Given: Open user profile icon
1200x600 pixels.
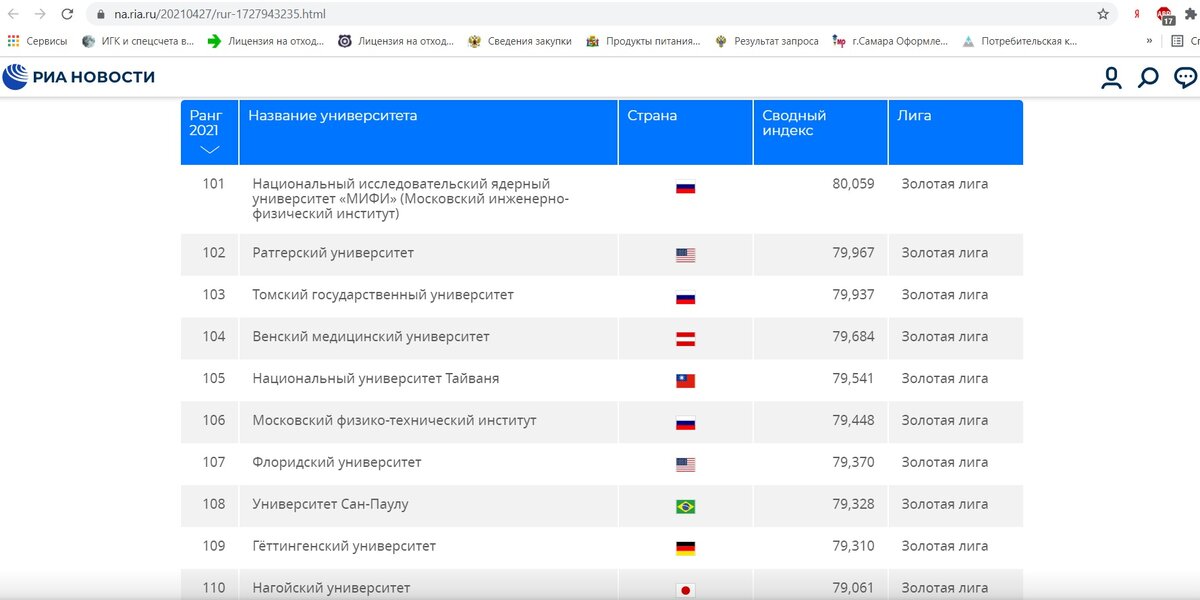Looking at the screenshot, I should tap(1111, 77).
